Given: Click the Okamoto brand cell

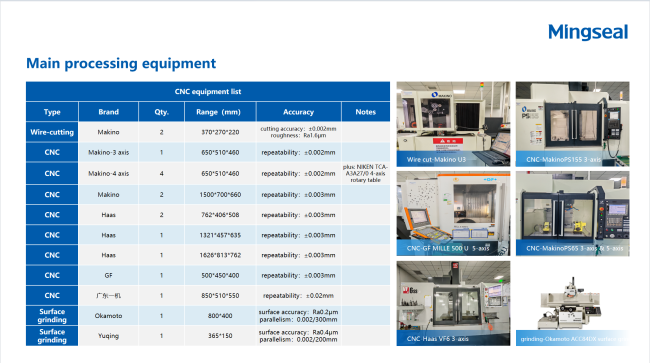Looking at the screenshot, I should [108, 316].
